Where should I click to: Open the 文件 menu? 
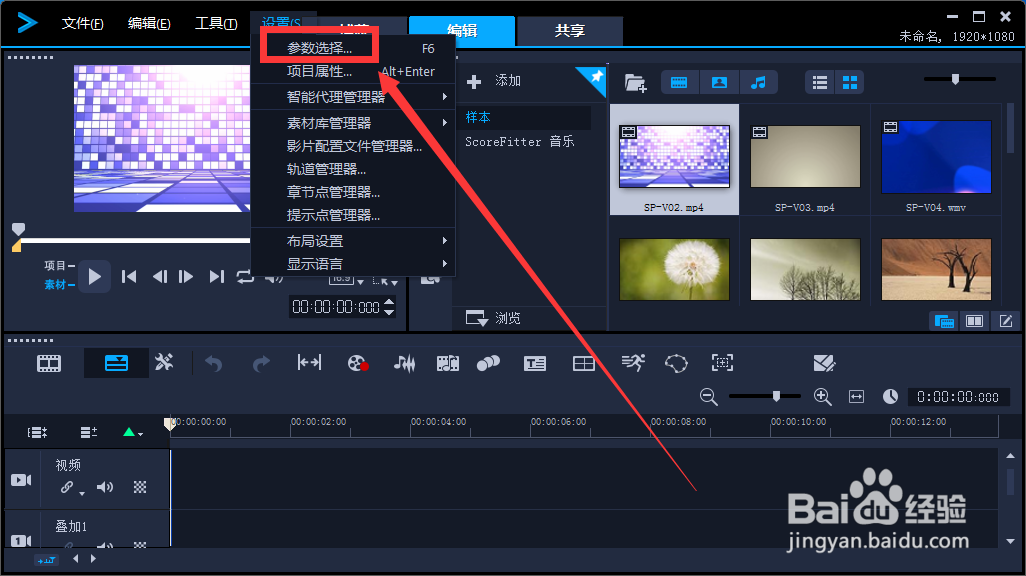tap(82, 24)
